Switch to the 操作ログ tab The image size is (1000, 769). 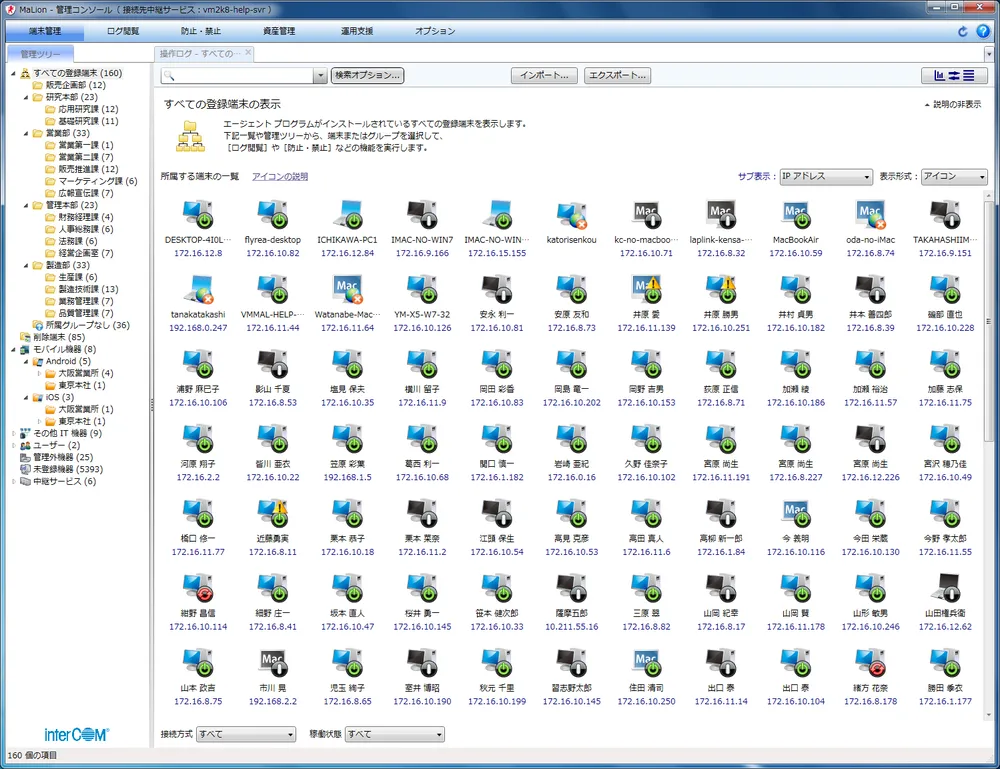click(199, 54)
